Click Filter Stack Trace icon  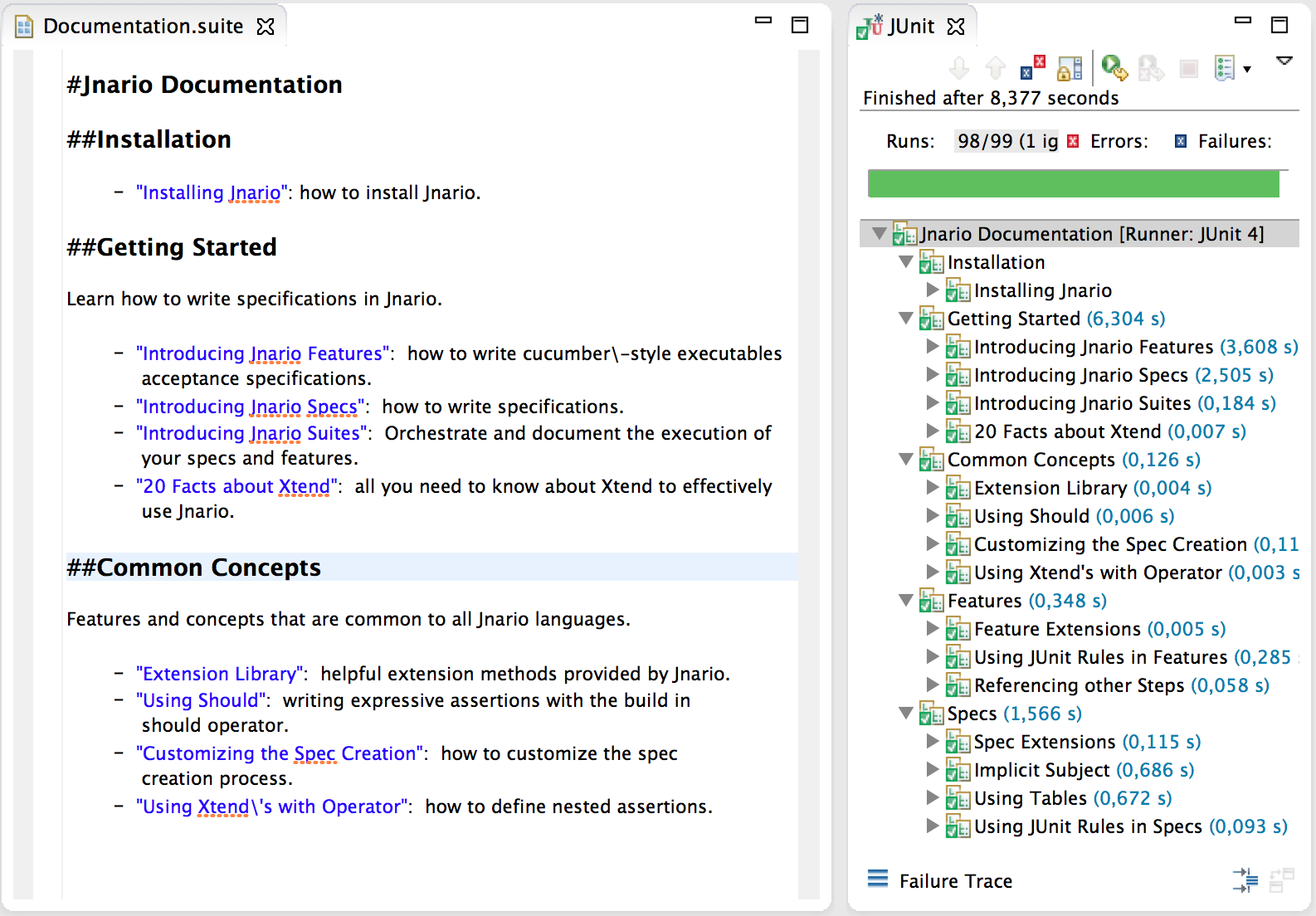[x=1245, y=880]
